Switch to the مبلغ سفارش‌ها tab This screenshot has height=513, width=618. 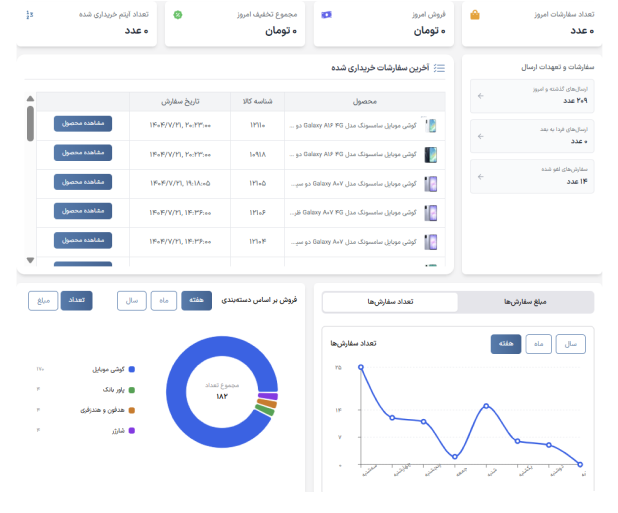coord(526,302)
